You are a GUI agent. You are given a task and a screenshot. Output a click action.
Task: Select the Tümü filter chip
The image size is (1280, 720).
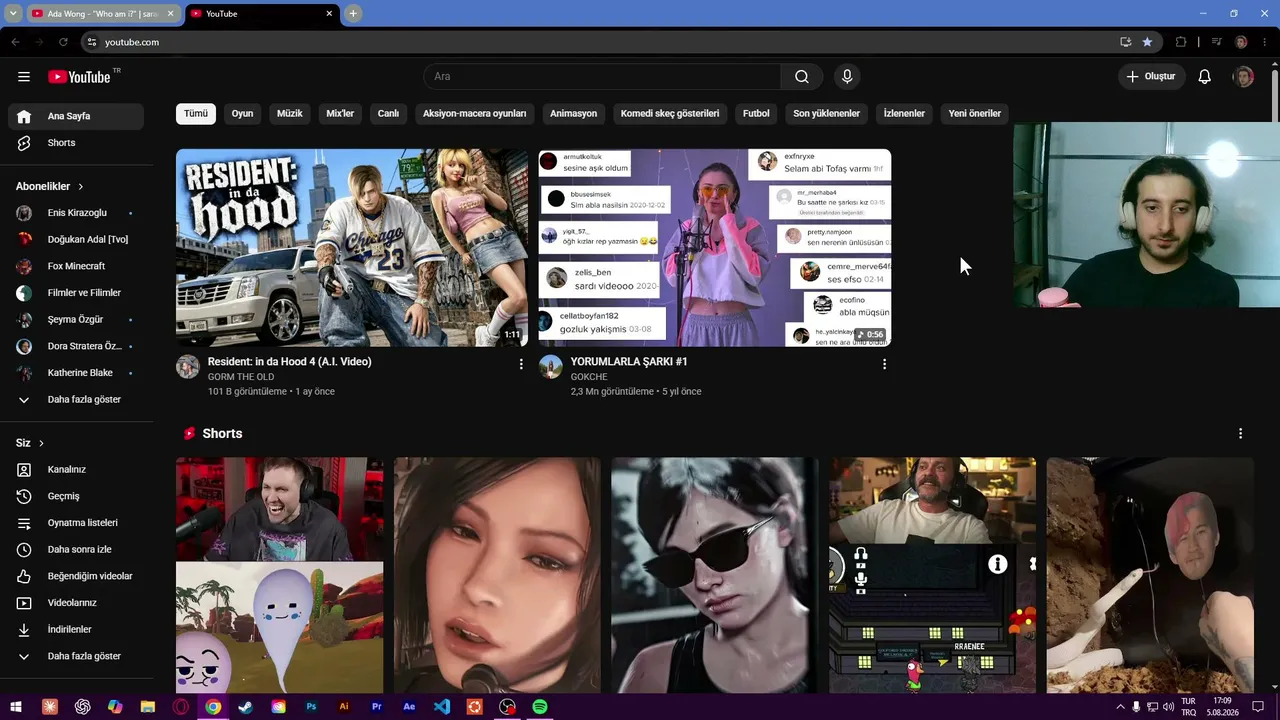[x=196, y=114]
